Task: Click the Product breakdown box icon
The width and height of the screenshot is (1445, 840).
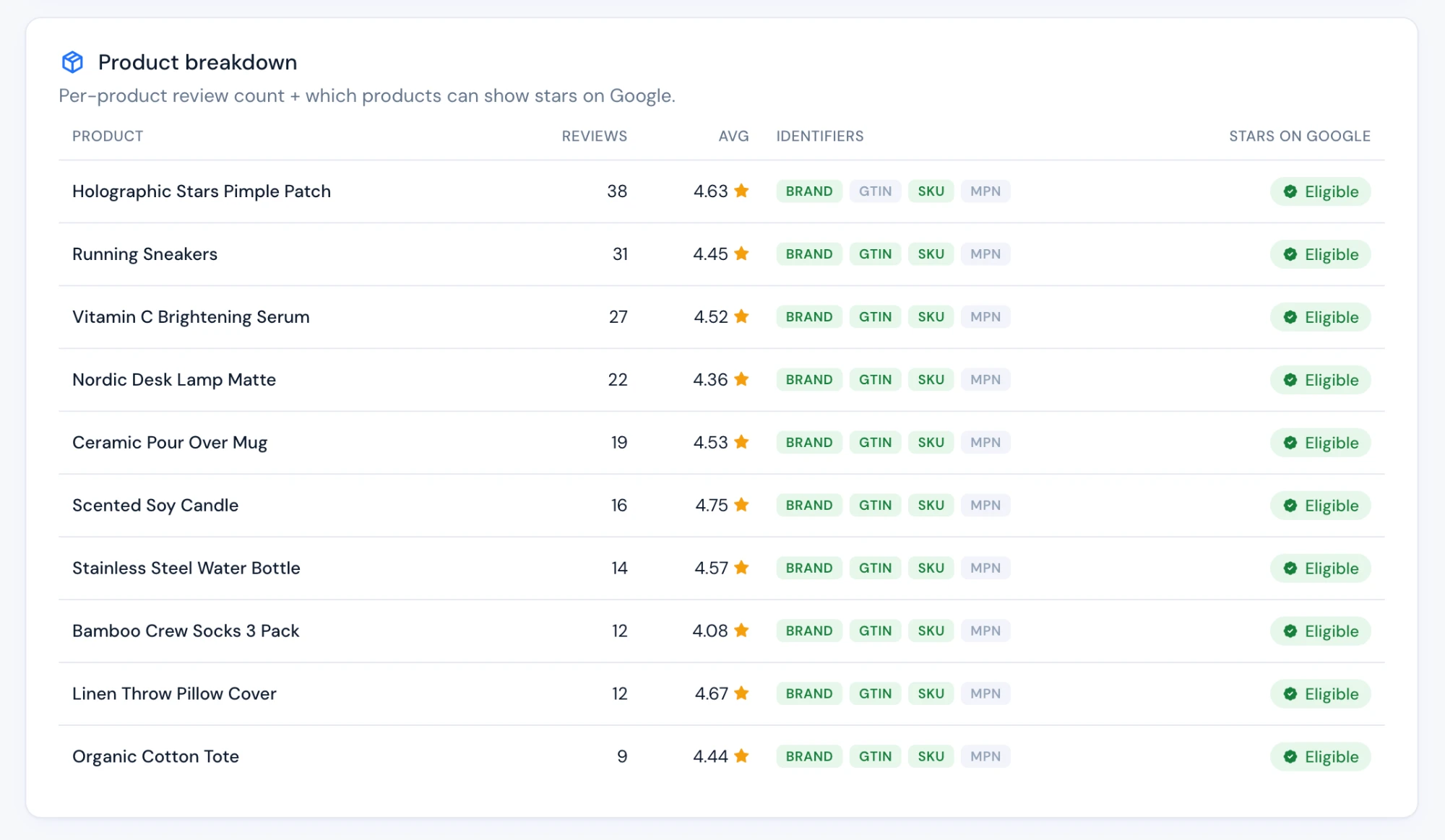Action: coord(72,62)
